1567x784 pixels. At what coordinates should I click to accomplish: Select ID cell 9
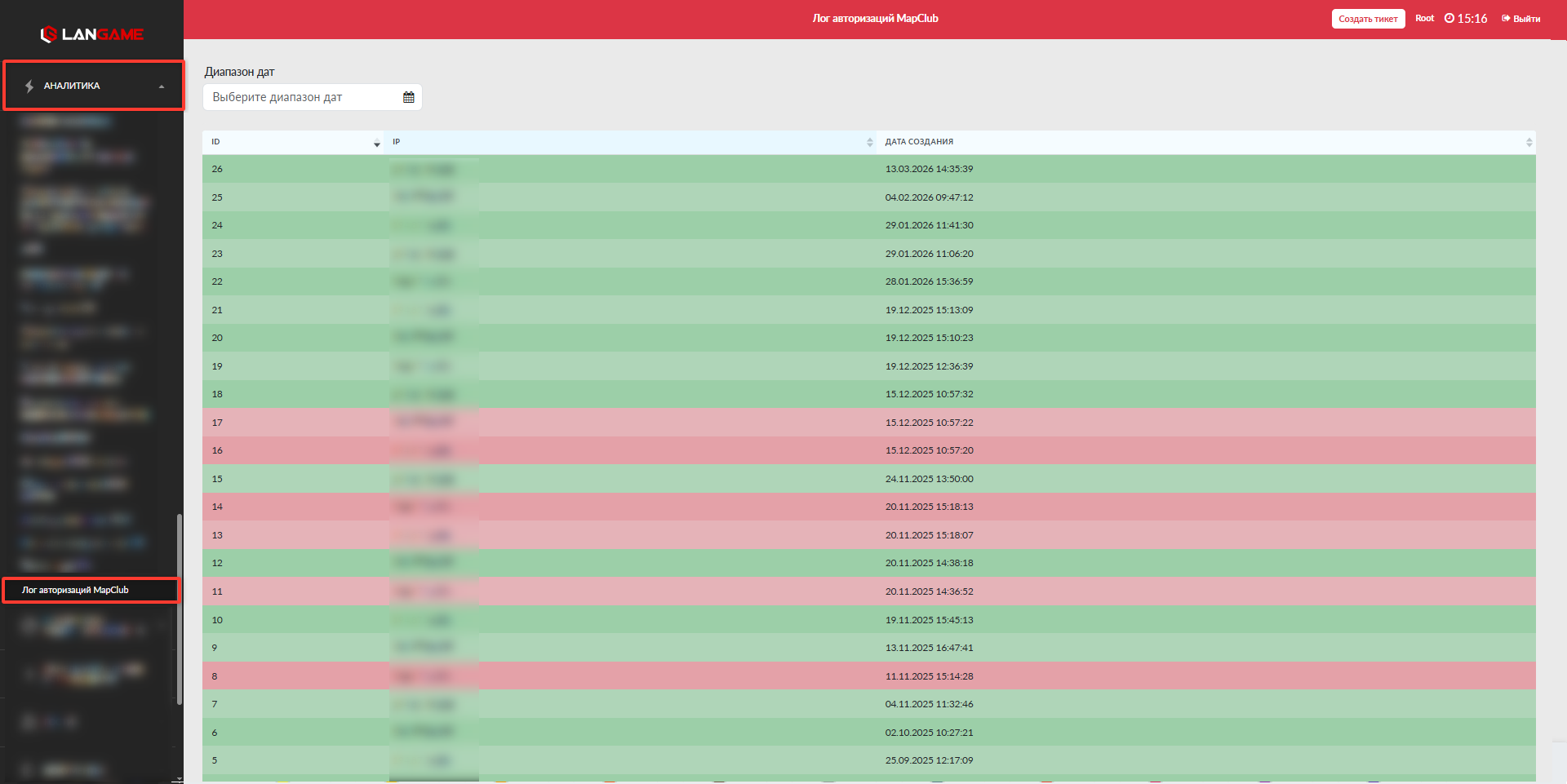[215, 648]
